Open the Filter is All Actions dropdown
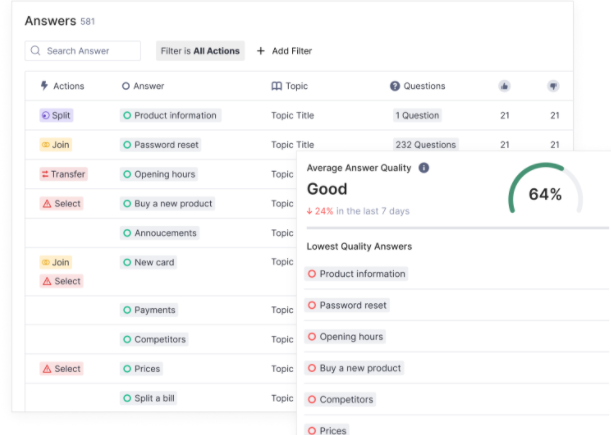 201,51
